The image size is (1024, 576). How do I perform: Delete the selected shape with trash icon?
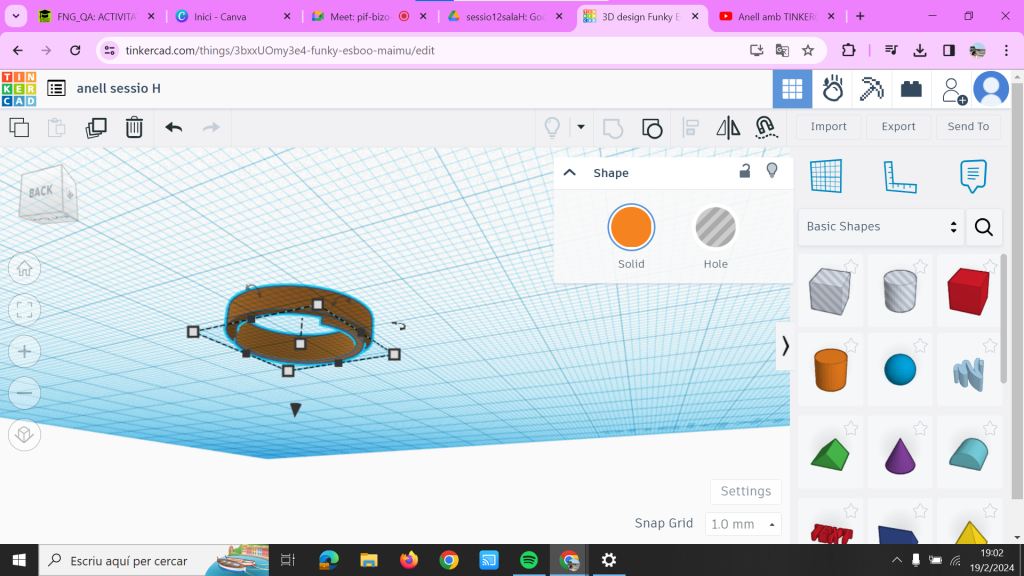tap(134, 127)
